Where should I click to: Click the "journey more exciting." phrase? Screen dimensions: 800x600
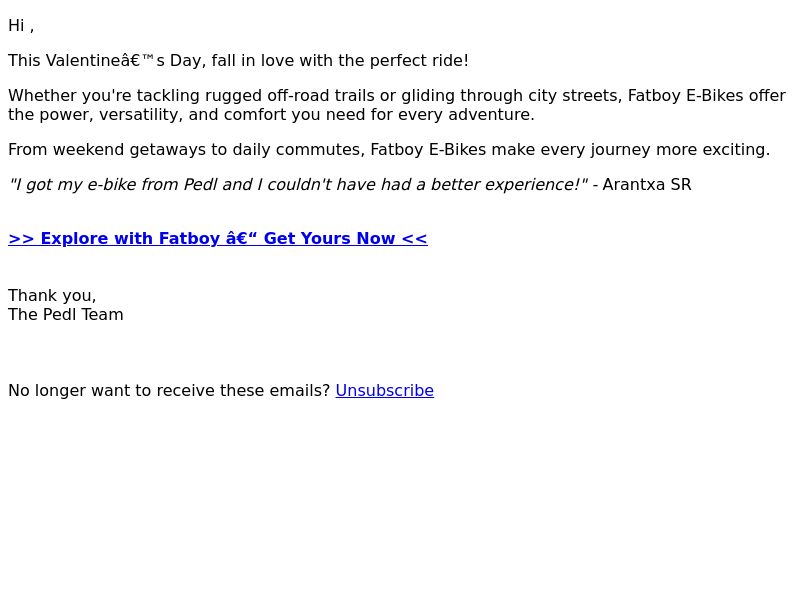coord(680,149)
